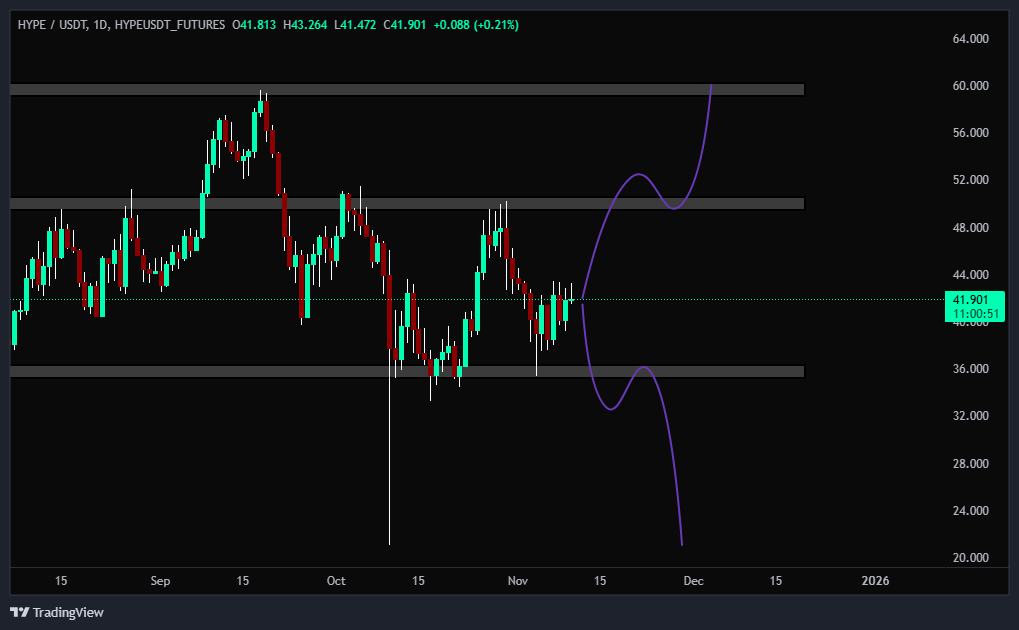Select the 64.000 price axis label
The height and width of the screenshot is (630, 1019).
coord(972,39)
